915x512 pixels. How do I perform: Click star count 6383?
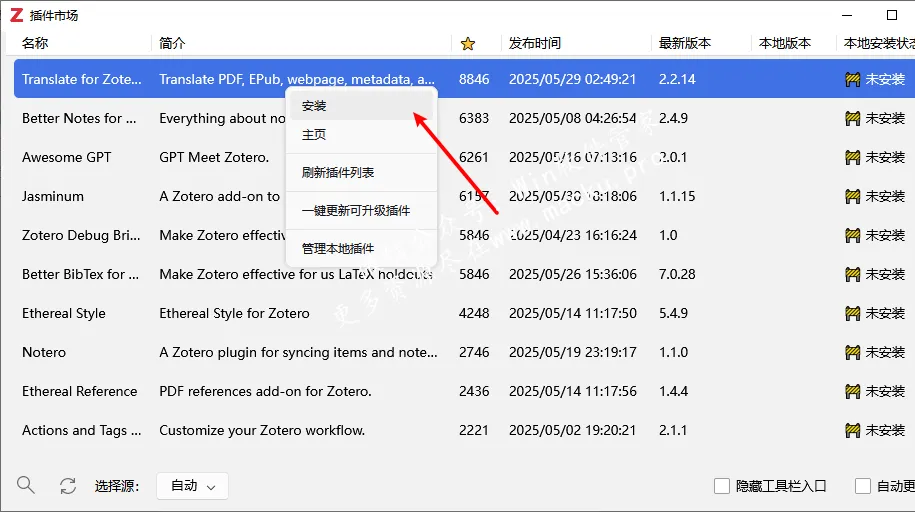point(474,119)
